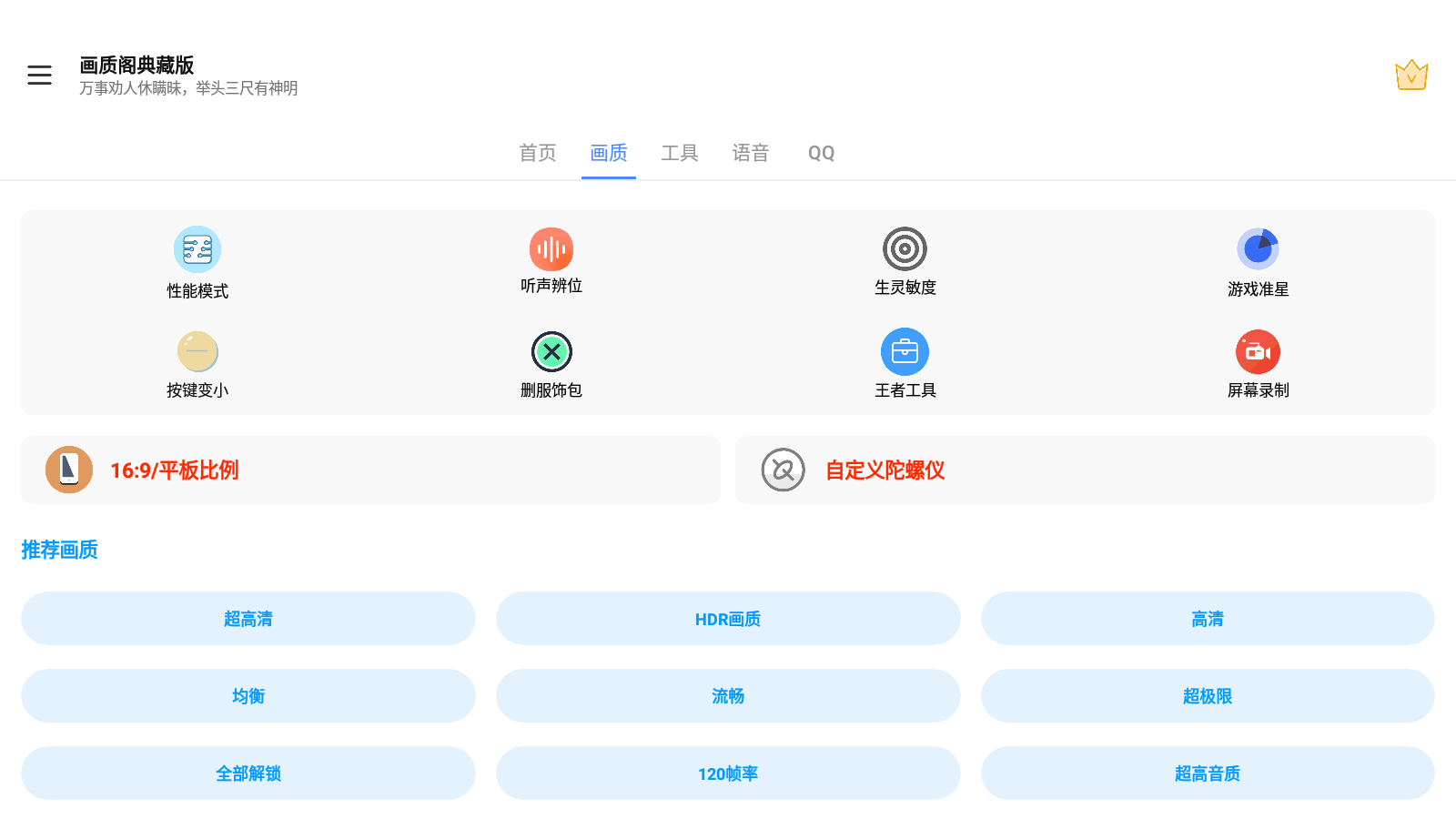Select the 均衡 quality button
Viewport: 1456px width, 819px height.
[x=248, y=696]
